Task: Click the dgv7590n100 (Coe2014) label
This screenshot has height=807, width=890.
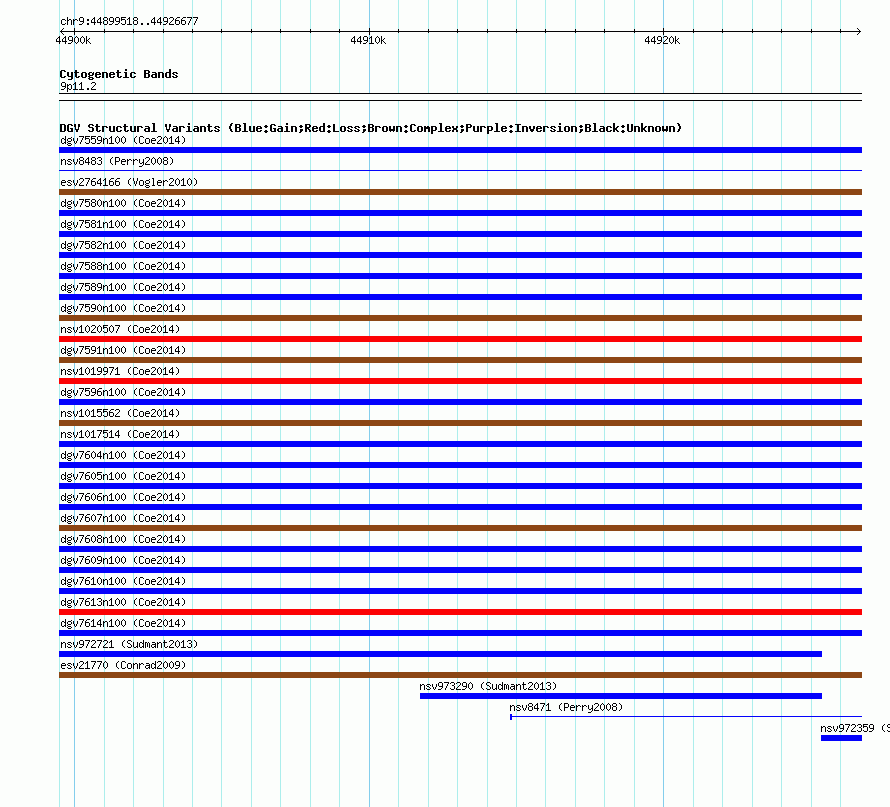Action: pos(123,308)
